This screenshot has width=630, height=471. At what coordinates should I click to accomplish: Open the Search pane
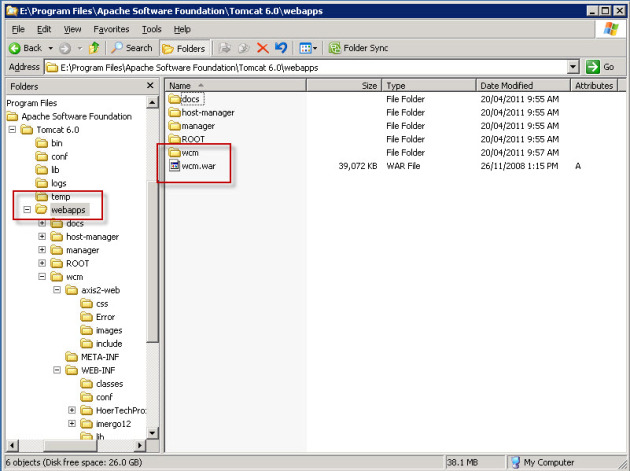pos(132,48)
